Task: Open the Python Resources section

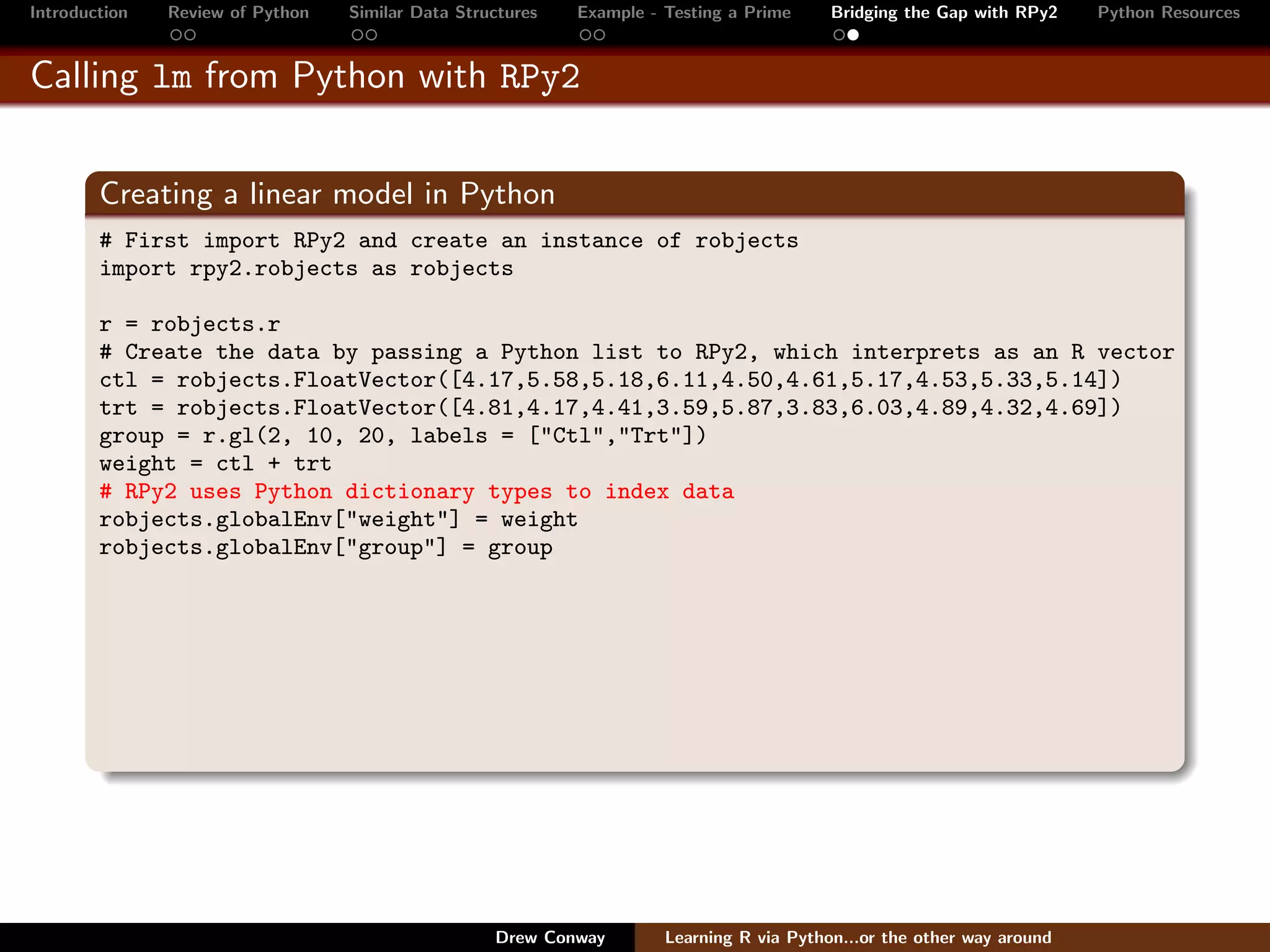Action: pyautogui.click(x=1168, y=12)
